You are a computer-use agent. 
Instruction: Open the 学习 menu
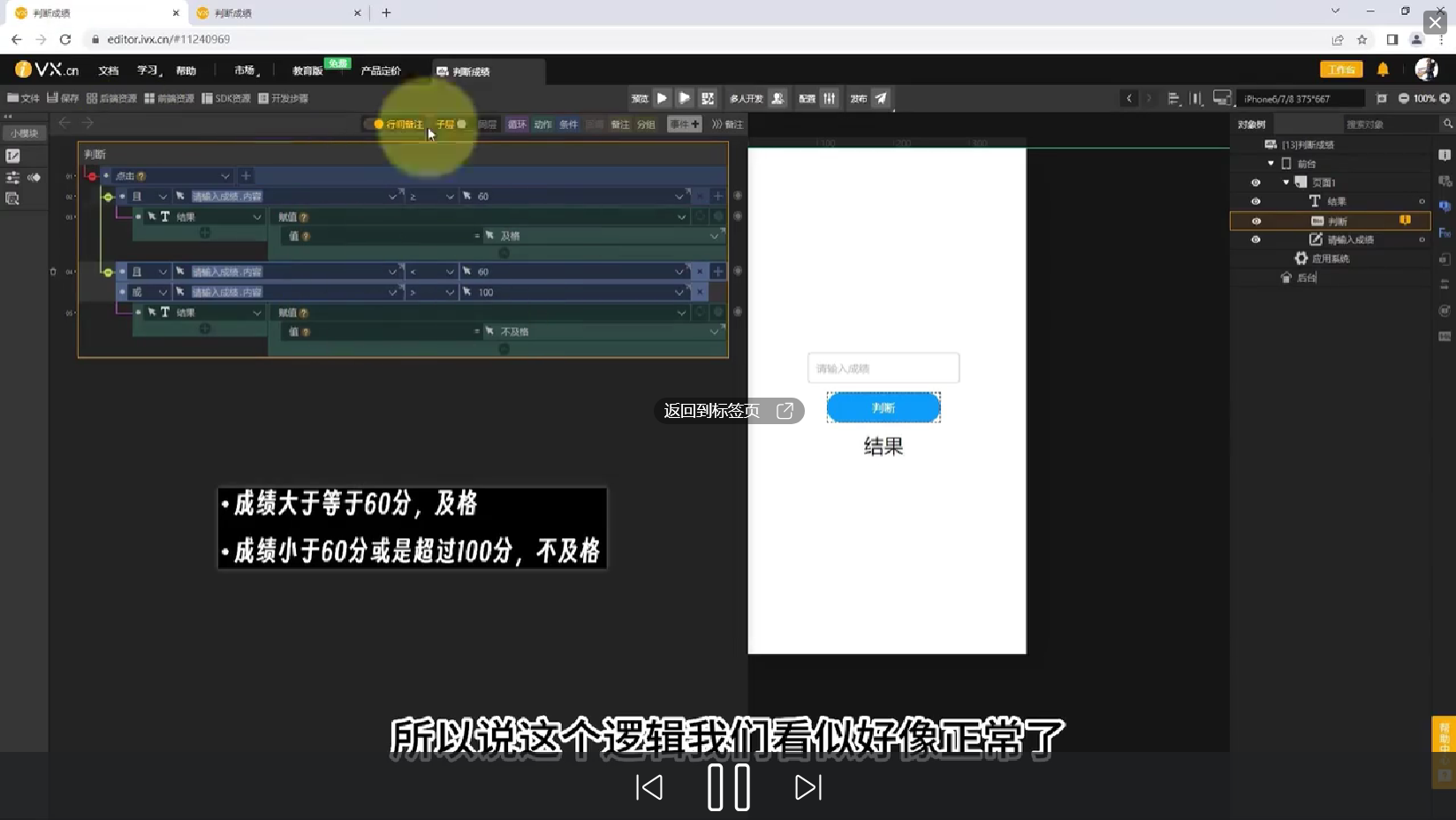148,71
